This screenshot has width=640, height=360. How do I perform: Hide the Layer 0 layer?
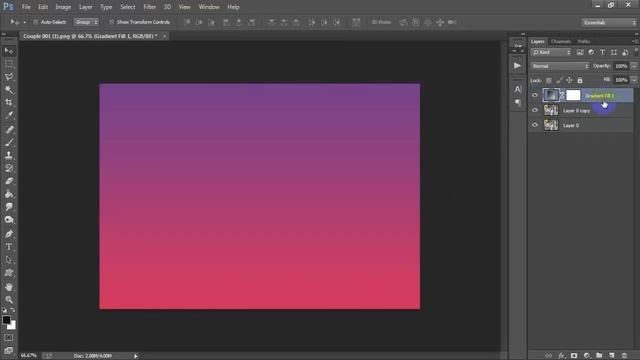tap(535, 125)
